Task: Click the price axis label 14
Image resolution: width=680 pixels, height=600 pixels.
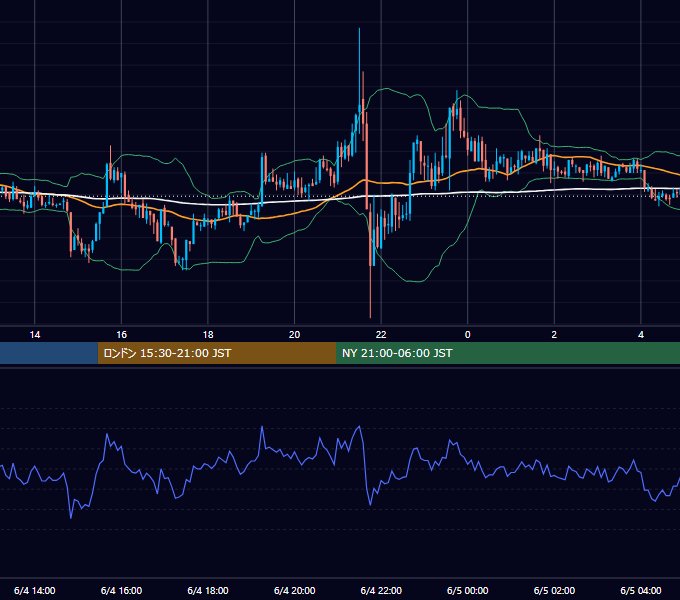Action: (x=35, y=335)
